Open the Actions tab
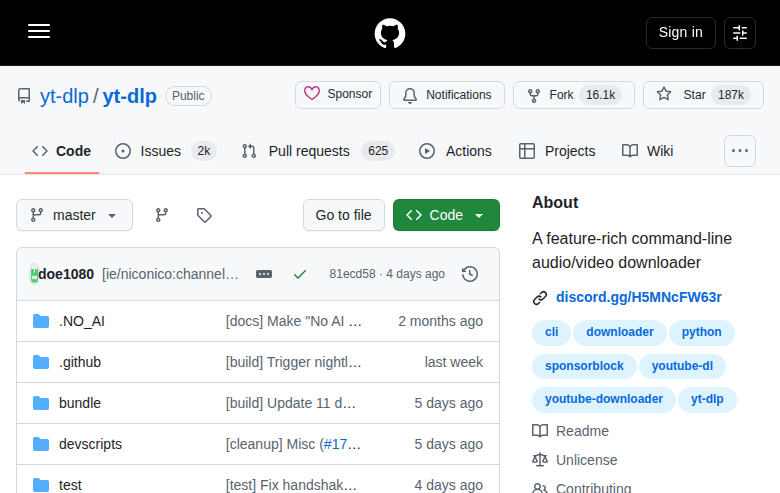Viewport: 780px width, 493px height. point(455,151)
